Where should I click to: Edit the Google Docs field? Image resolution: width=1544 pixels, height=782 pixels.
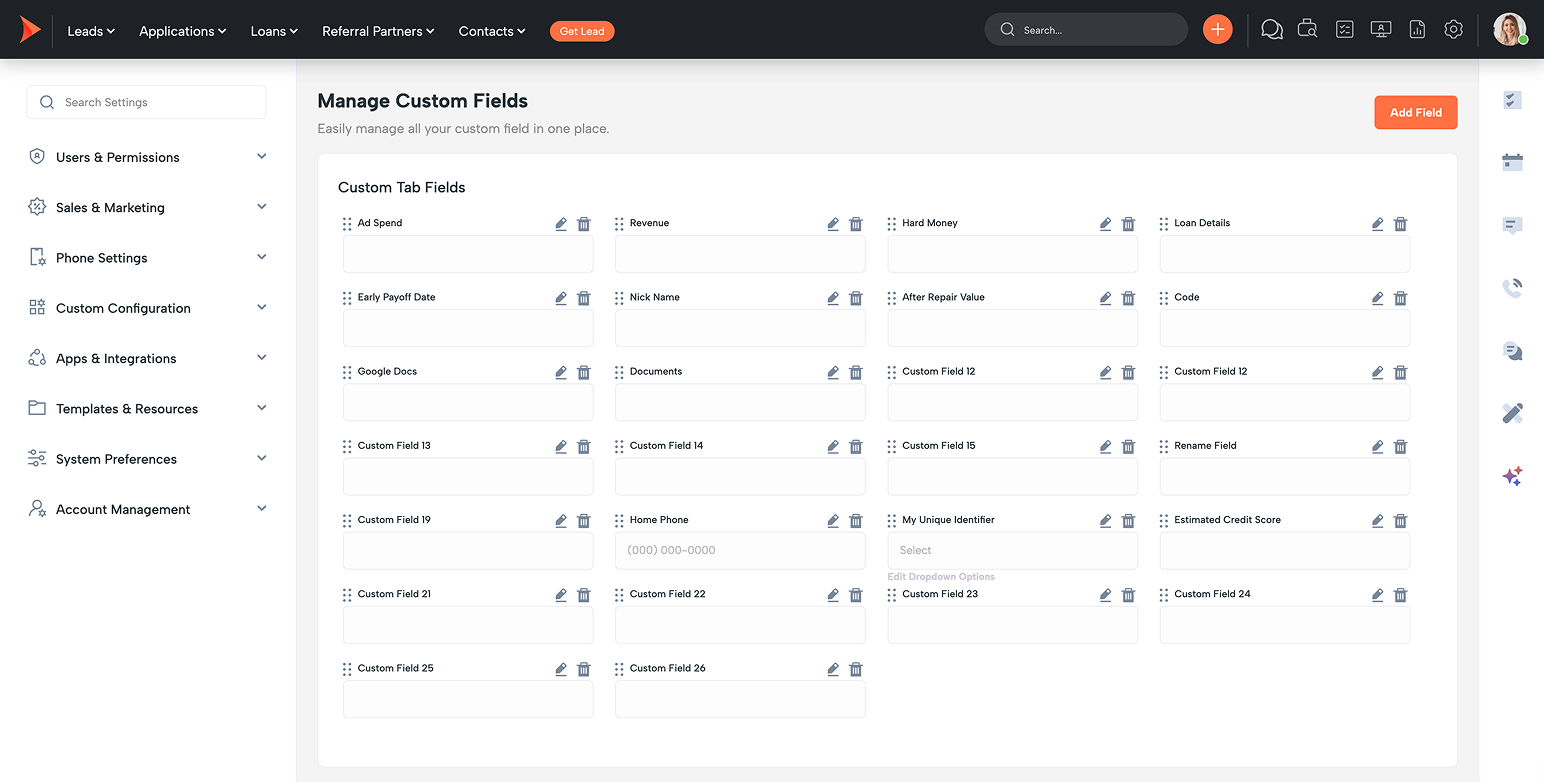561,372
